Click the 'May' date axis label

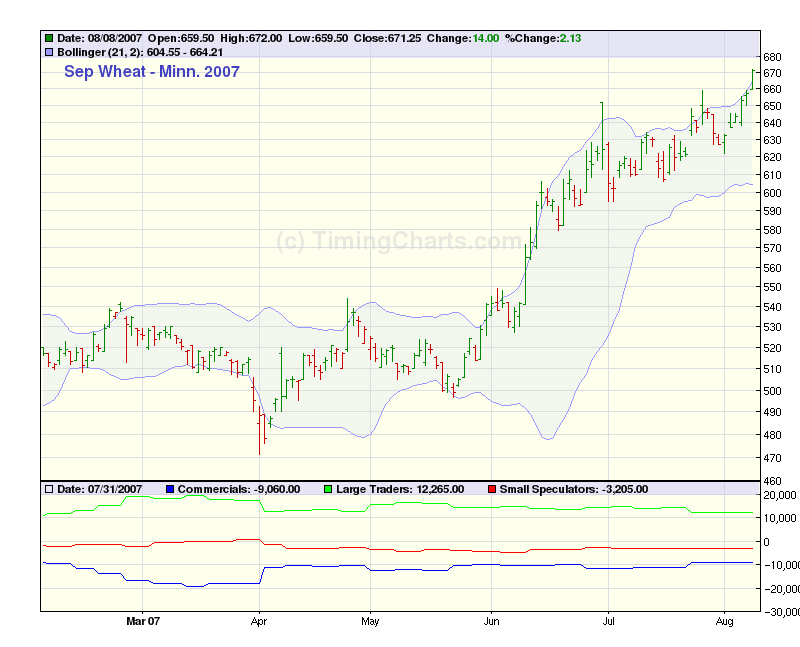tap(370, 621)
